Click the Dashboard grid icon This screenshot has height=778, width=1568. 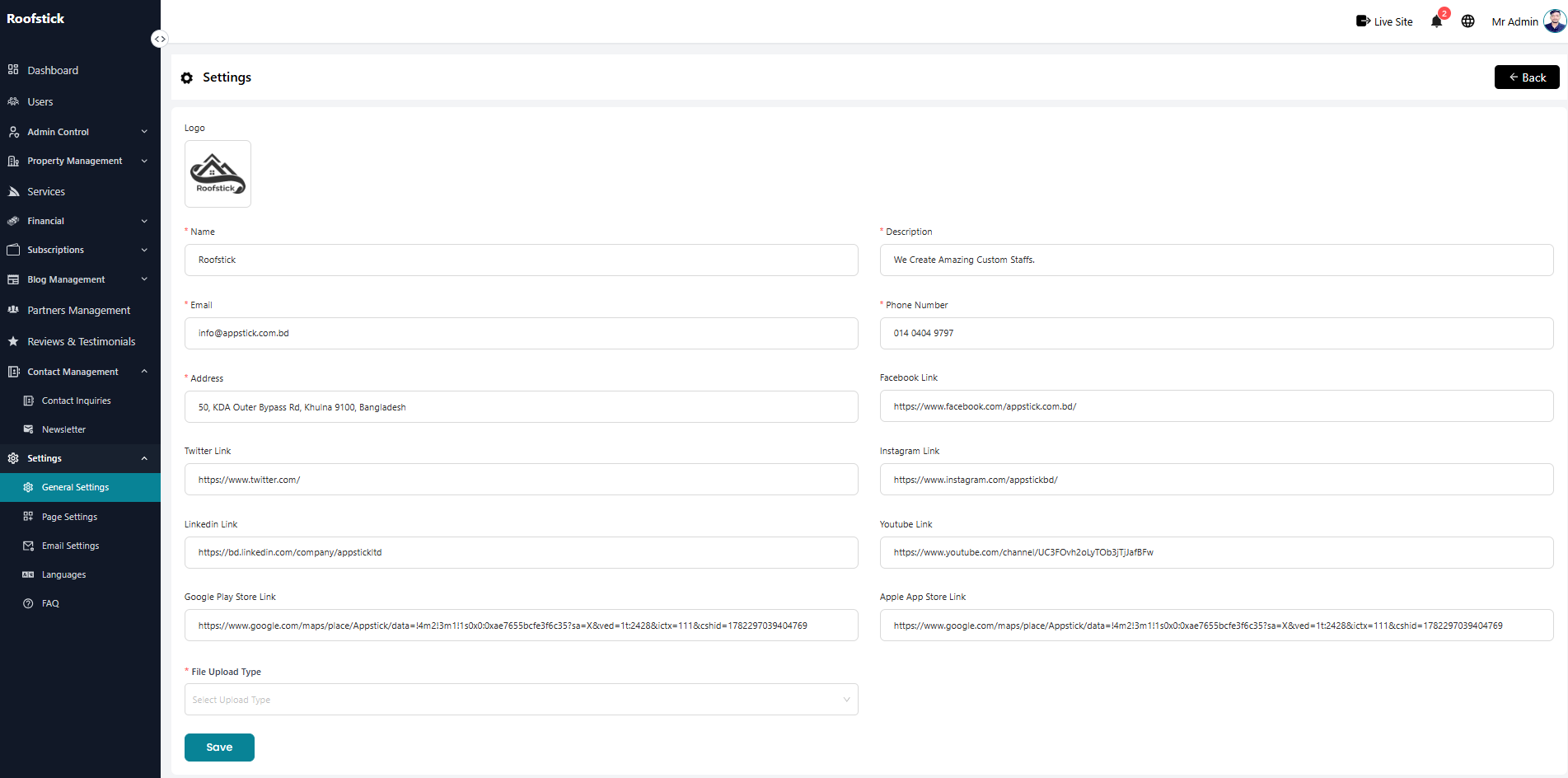(x=13, y=70)
